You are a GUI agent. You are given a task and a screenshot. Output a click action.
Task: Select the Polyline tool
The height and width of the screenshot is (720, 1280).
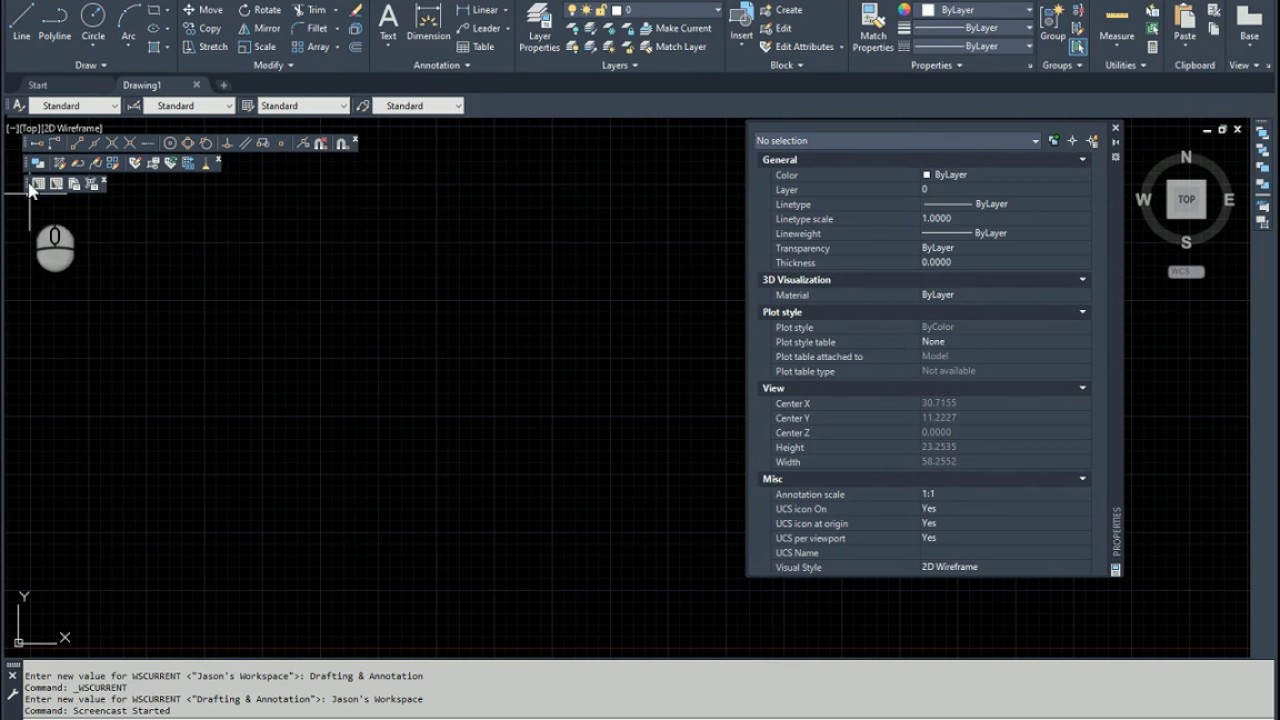pyautogui.click(x=55, y=23)
